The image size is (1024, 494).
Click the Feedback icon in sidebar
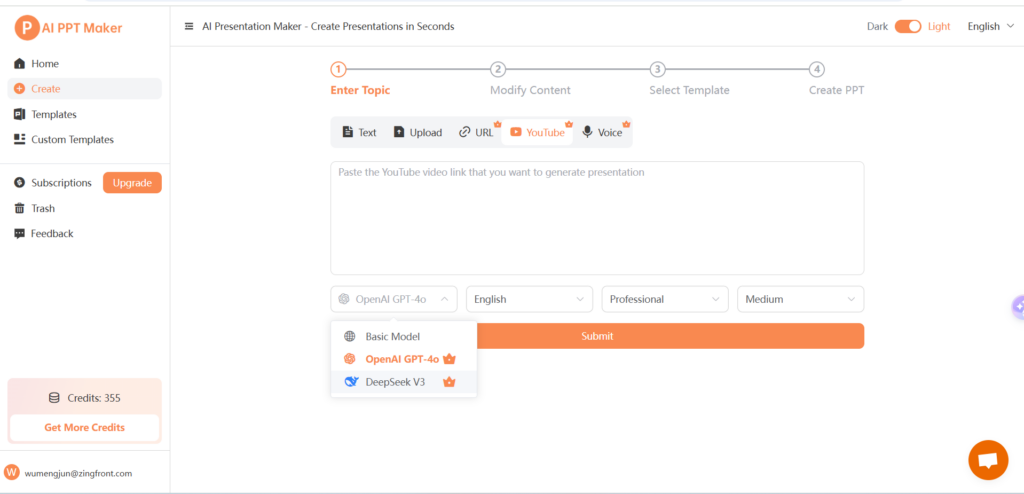(19, 233)
